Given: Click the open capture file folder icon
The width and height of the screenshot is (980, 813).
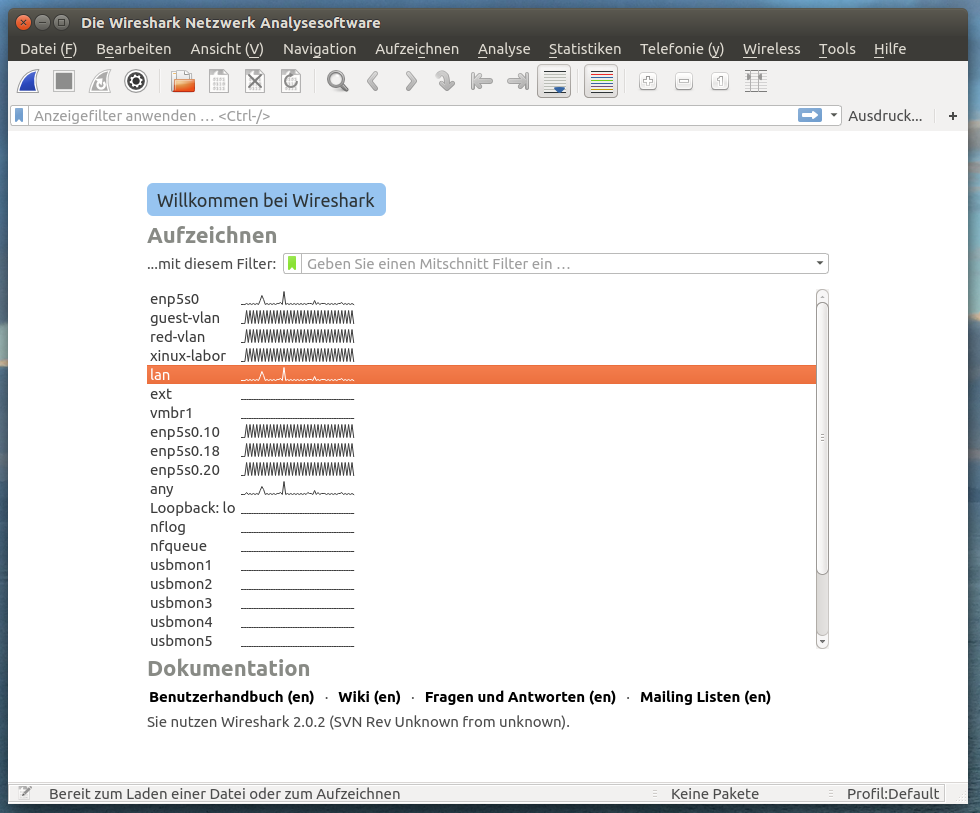Looking at the screenshot, I should click(x=183, y=82).
